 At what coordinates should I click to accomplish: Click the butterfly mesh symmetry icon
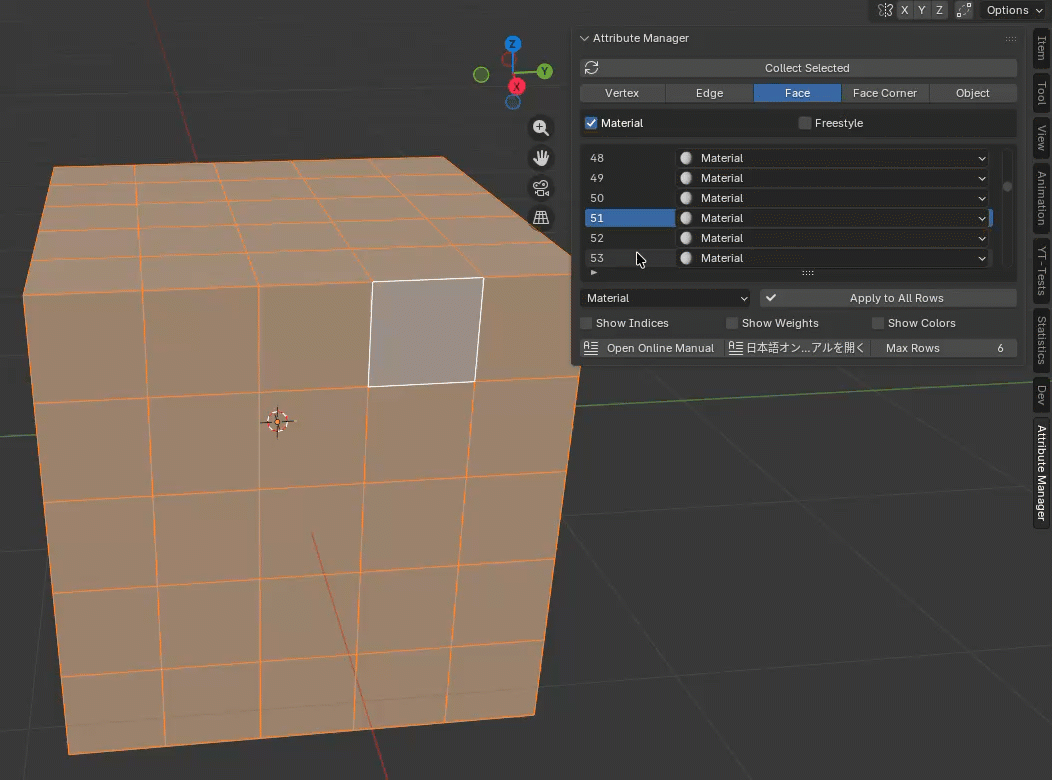coord(885,10)
